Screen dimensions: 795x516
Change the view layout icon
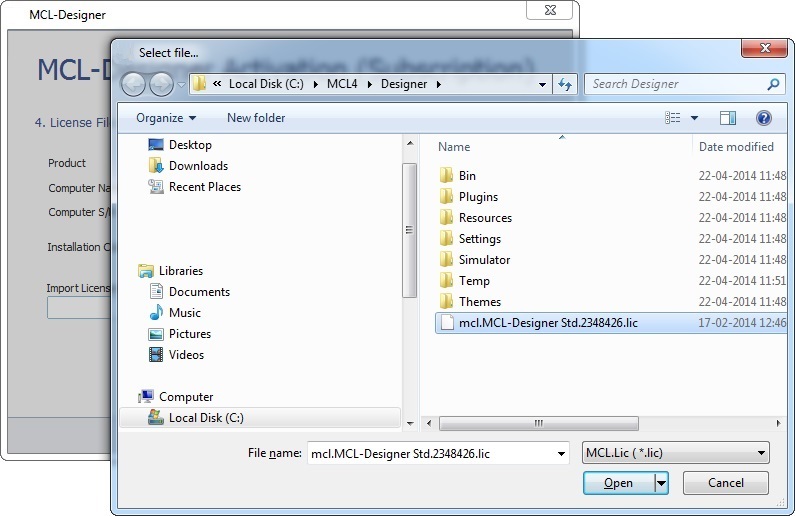coord(672,118)
